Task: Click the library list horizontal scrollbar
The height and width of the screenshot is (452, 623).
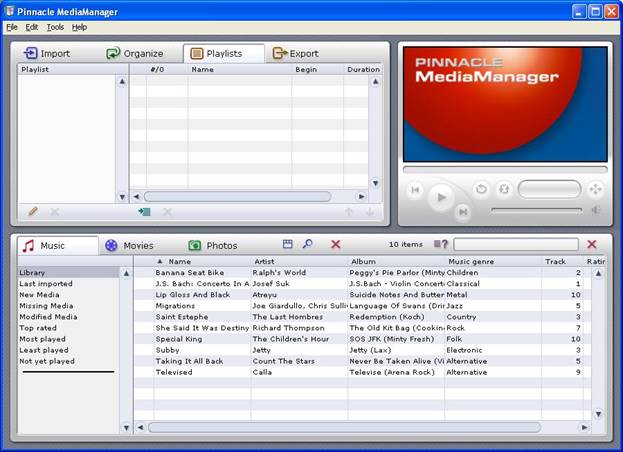Action: [x=344, y=427]
